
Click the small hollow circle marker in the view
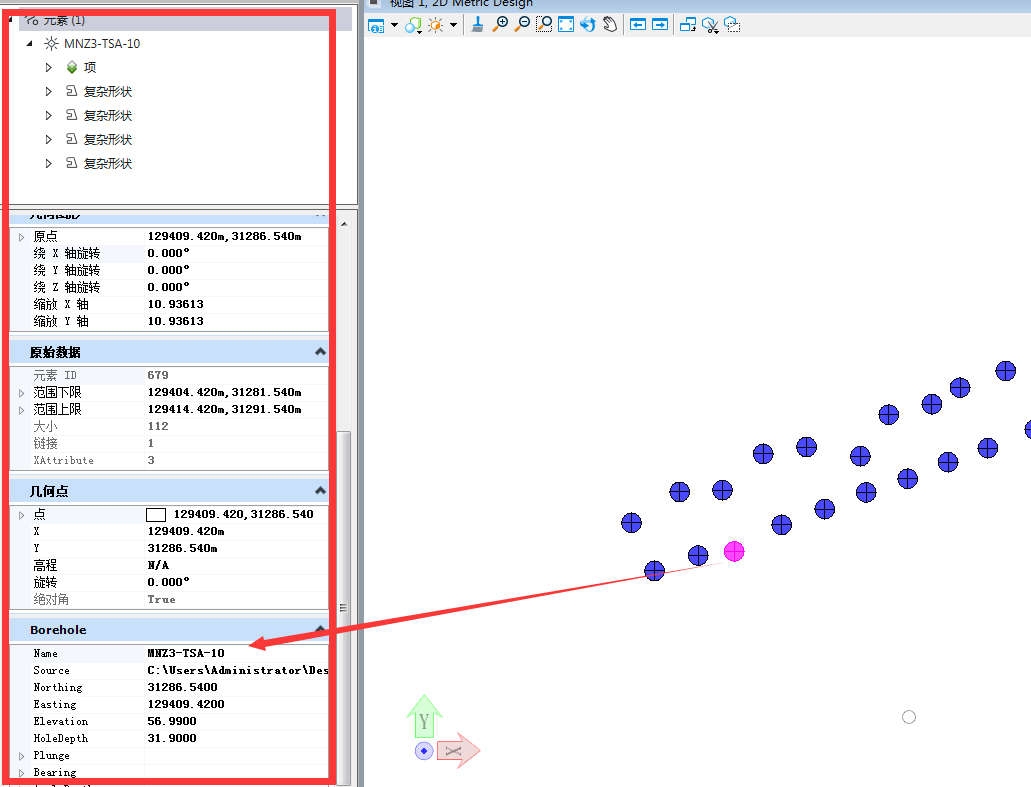click(x=909, y=717)
